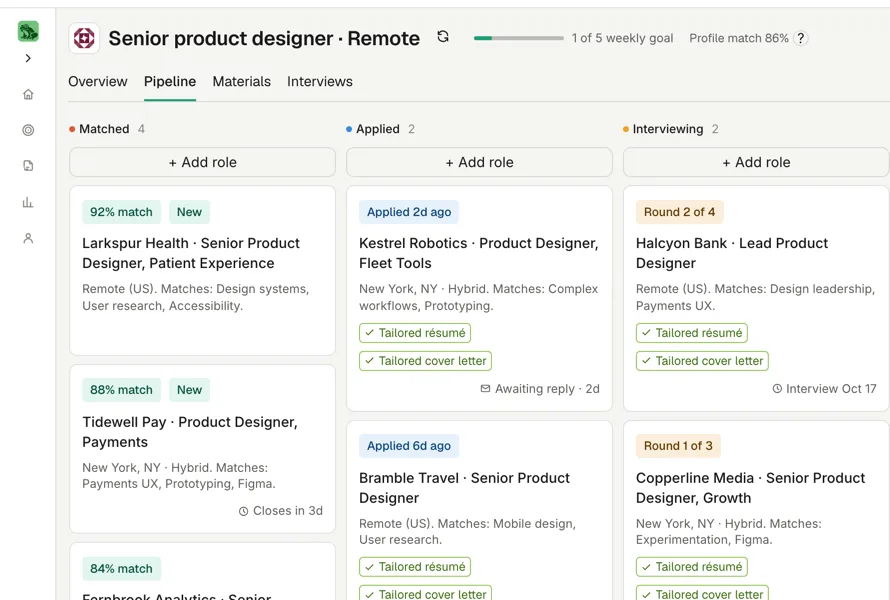
Task: Open the Larkspur Health Senior Product Designer card
Action: point(203,270)
